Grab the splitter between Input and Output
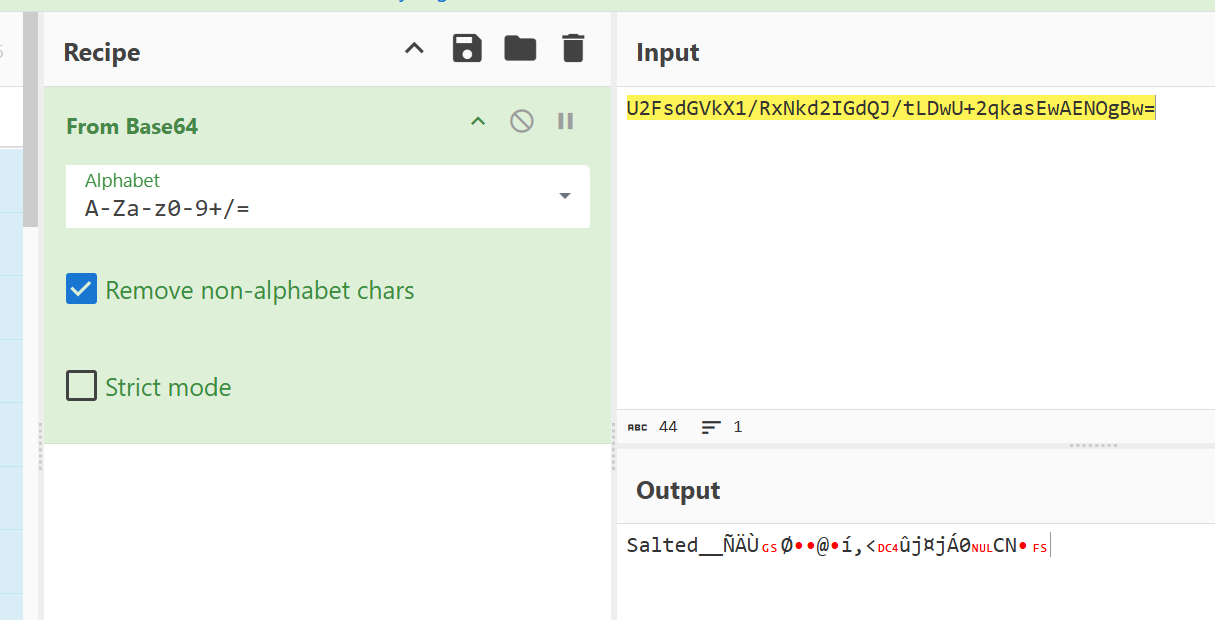The image size is (1215, 620). [x=1091, y=445]
